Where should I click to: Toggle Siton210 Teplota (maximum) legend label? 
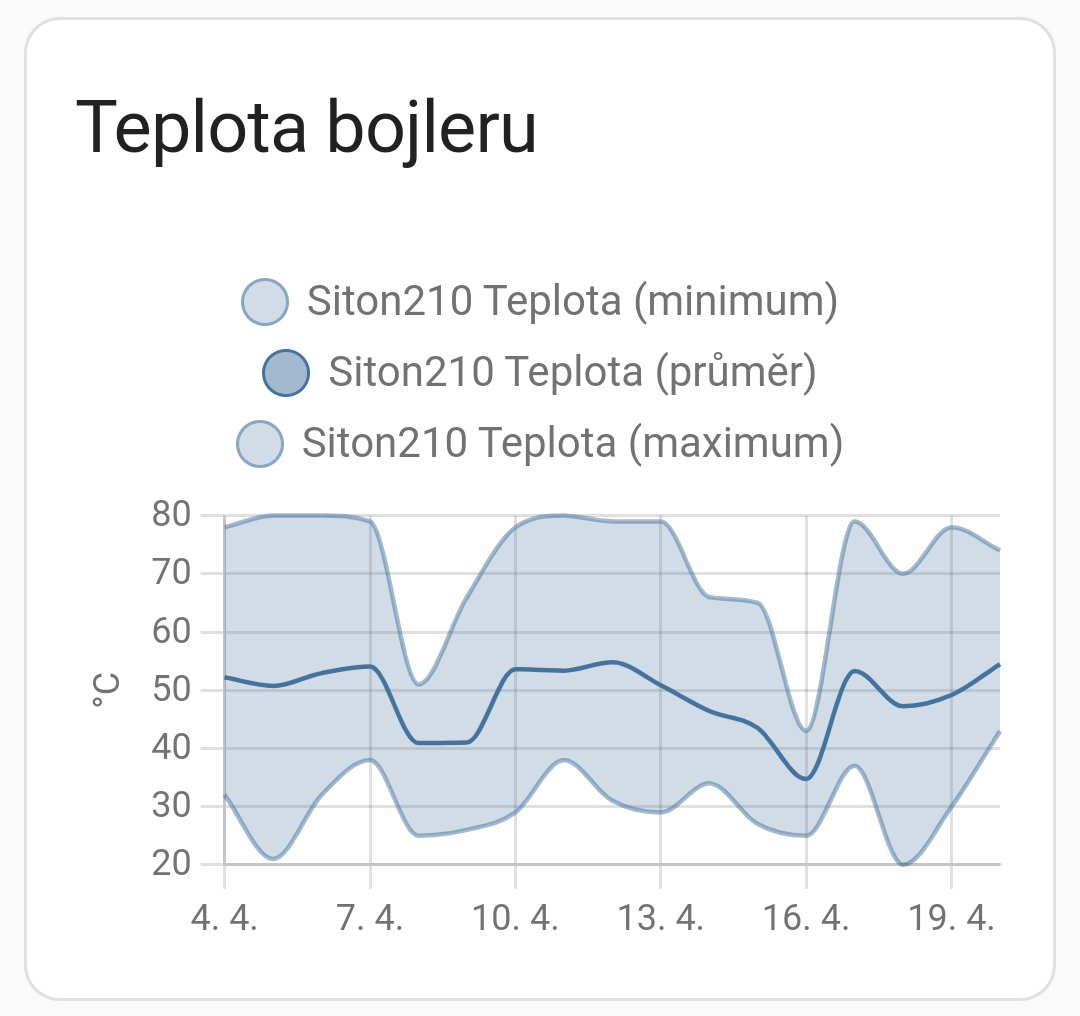coord(572,444)
